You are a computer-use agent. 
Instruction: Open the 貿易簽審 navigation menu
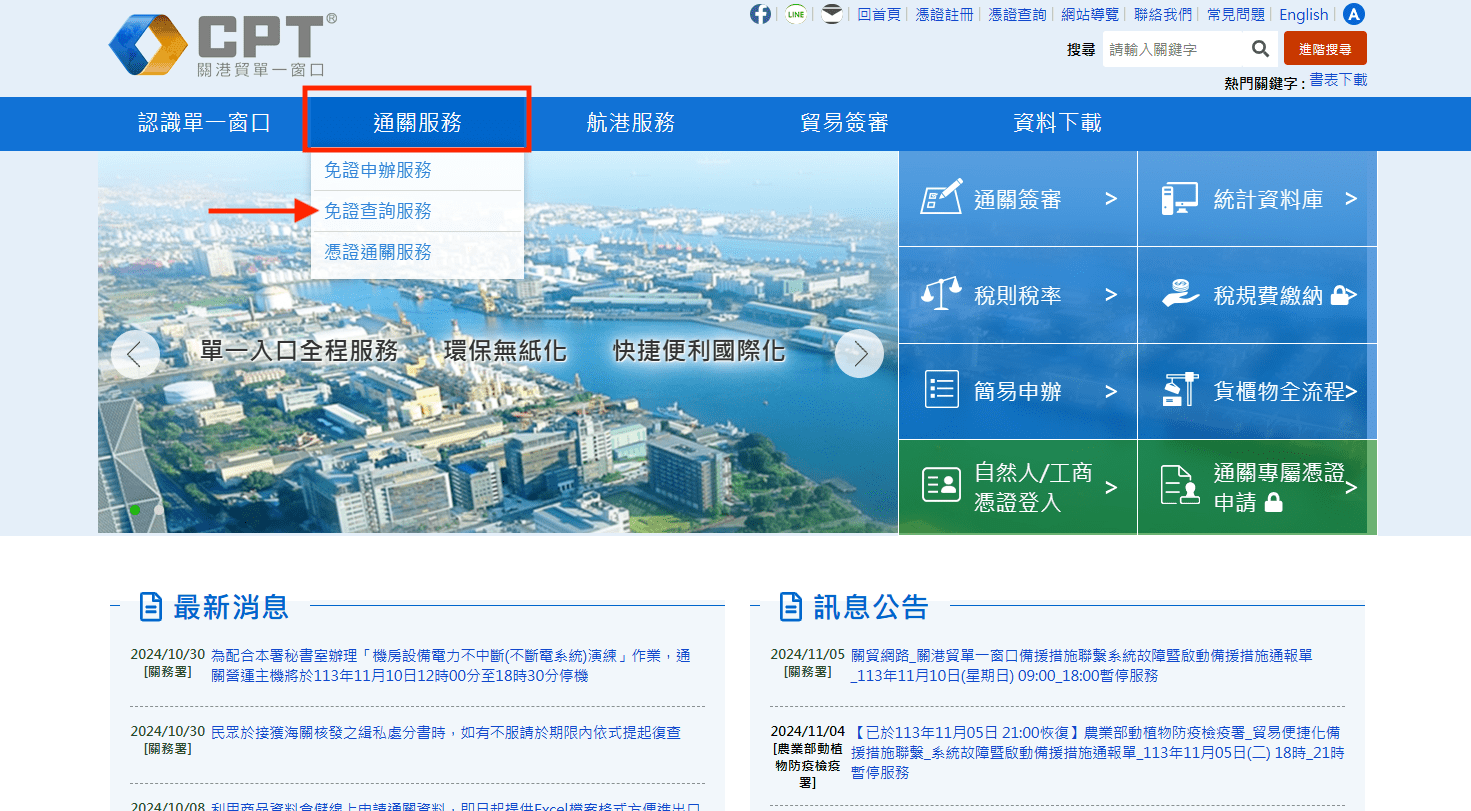pos(844,123)
